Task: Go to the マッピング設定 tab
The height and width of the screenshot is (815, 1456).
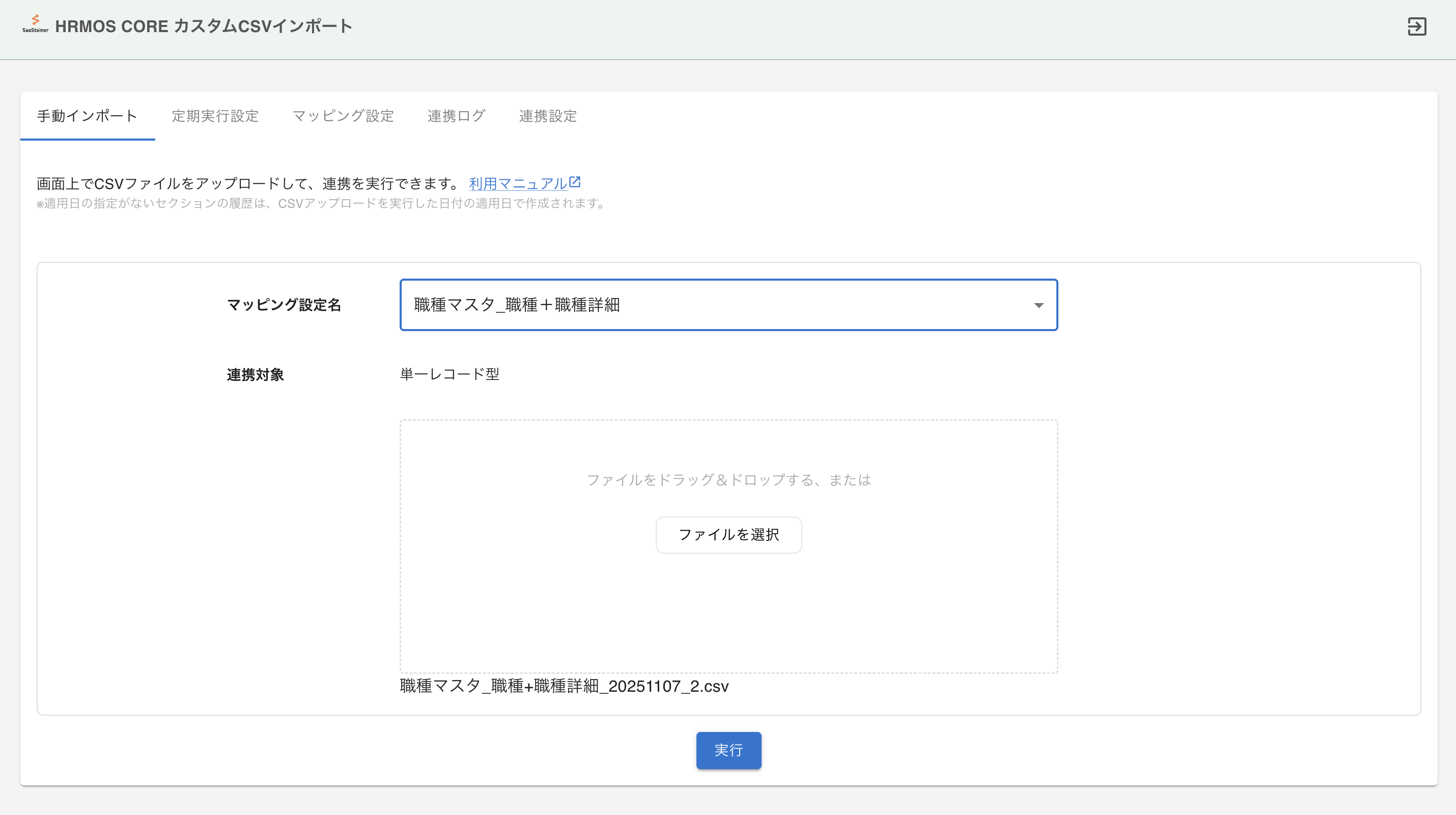Action: coord(343,116)
